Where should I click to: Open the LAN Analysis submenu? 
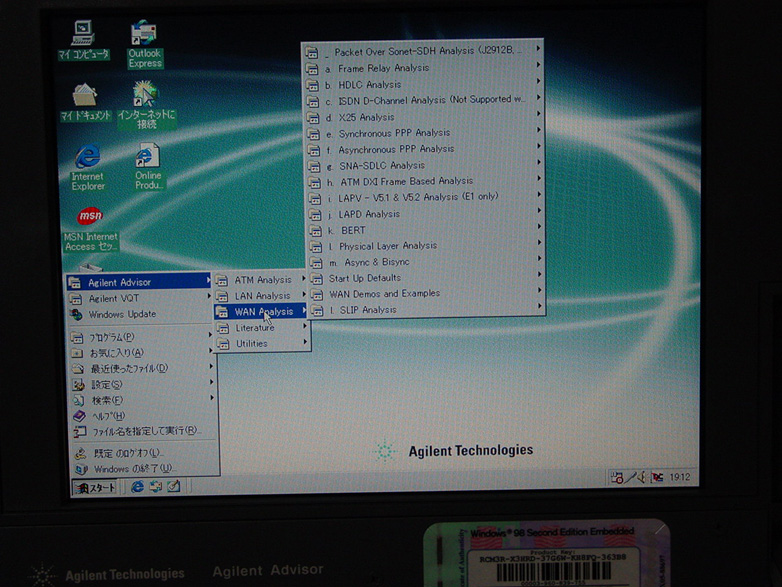(261, 296)
